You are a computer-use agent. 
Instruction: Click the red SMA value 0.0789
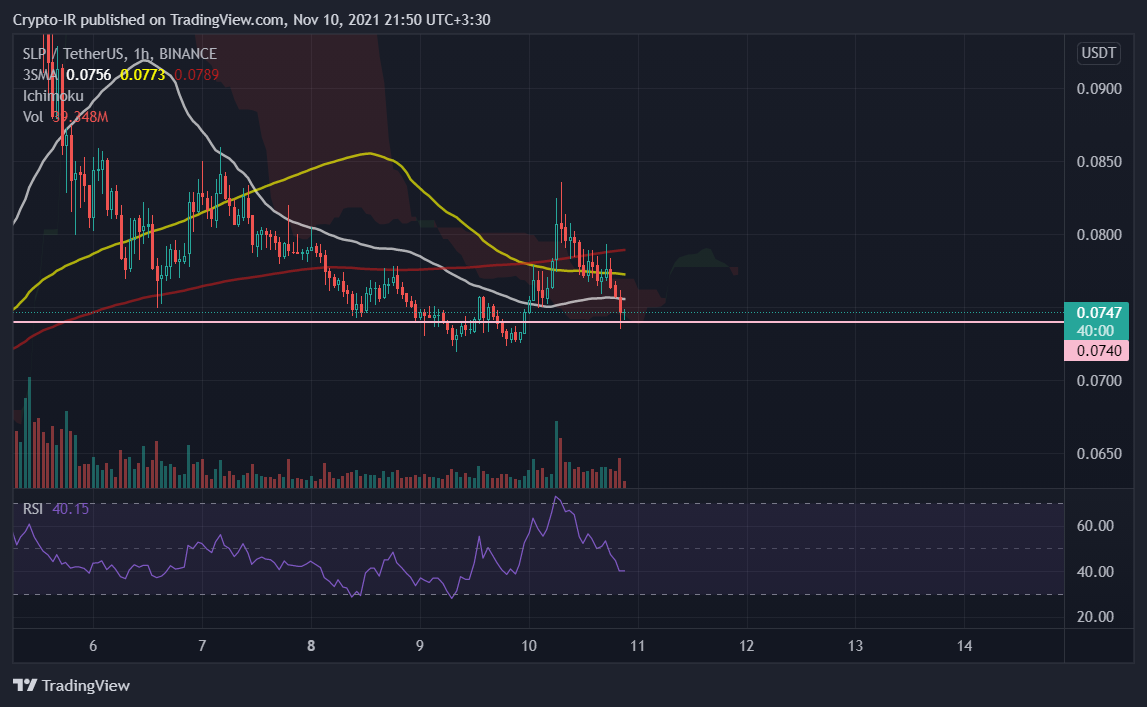[196, 75]
